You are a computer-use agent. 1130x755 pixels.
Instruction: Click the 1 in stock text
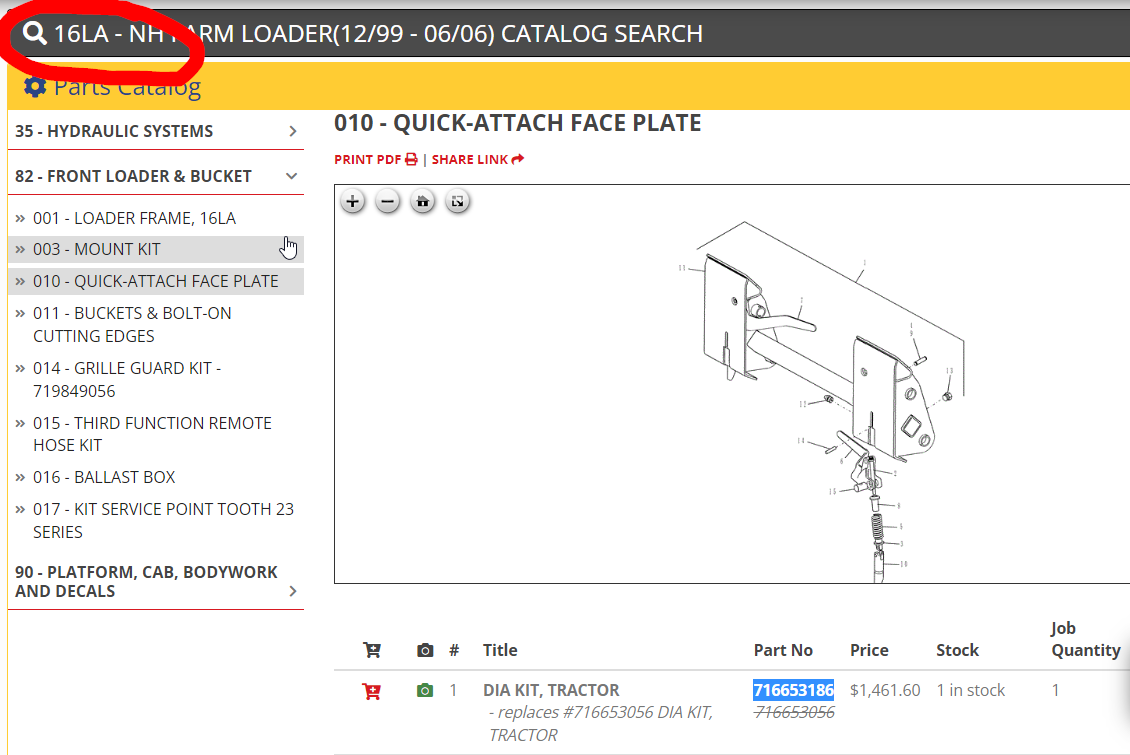click(x=971, y=690)
